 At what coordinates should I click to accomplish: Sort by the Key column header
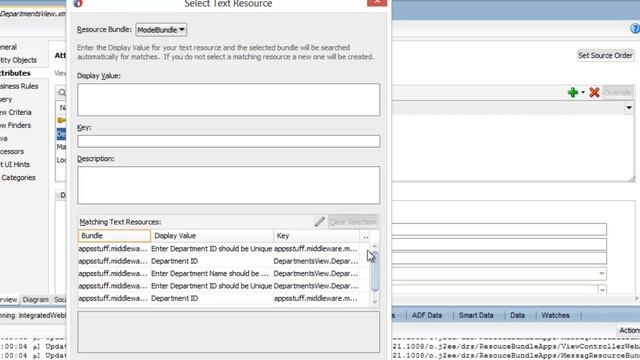point(316,236)
